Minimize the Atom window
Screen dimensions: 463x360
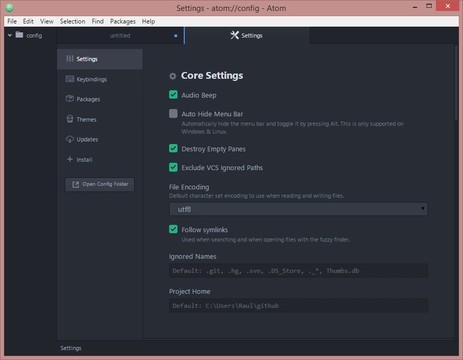[x=415, y=7]
